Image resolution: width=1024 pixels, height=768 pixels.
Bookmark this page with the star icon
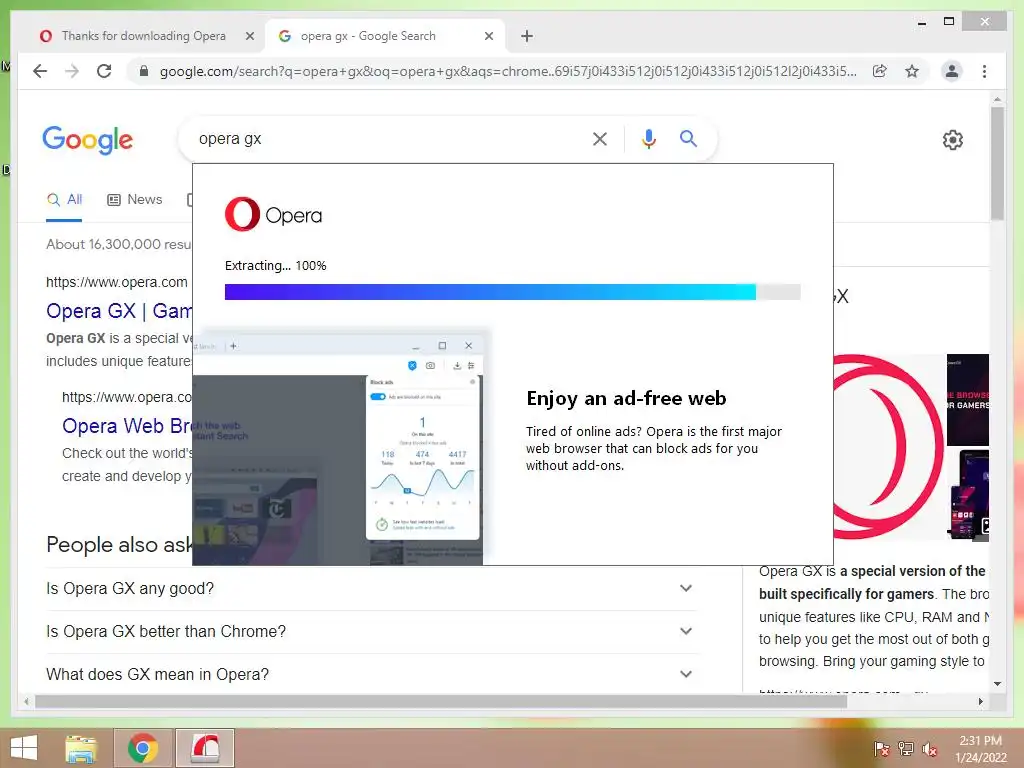click(x=912, y=71)
